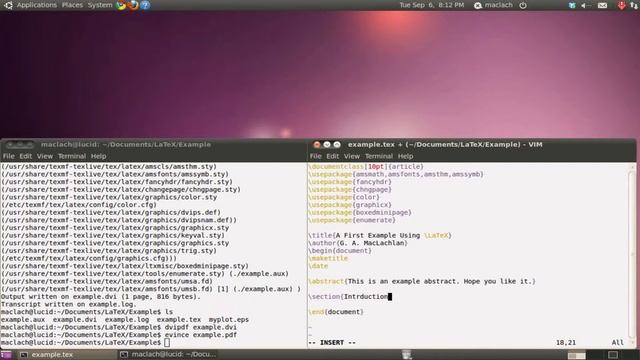Open the power session menu icon
This screenshot has height=360, width=640.
[523, 5]
